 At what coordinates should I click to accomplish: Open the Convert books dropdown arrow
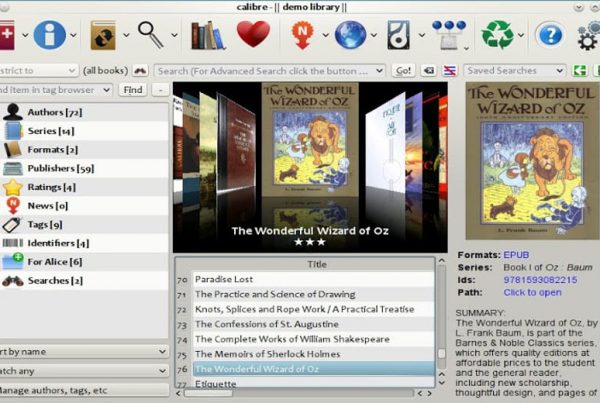[126, 35]
